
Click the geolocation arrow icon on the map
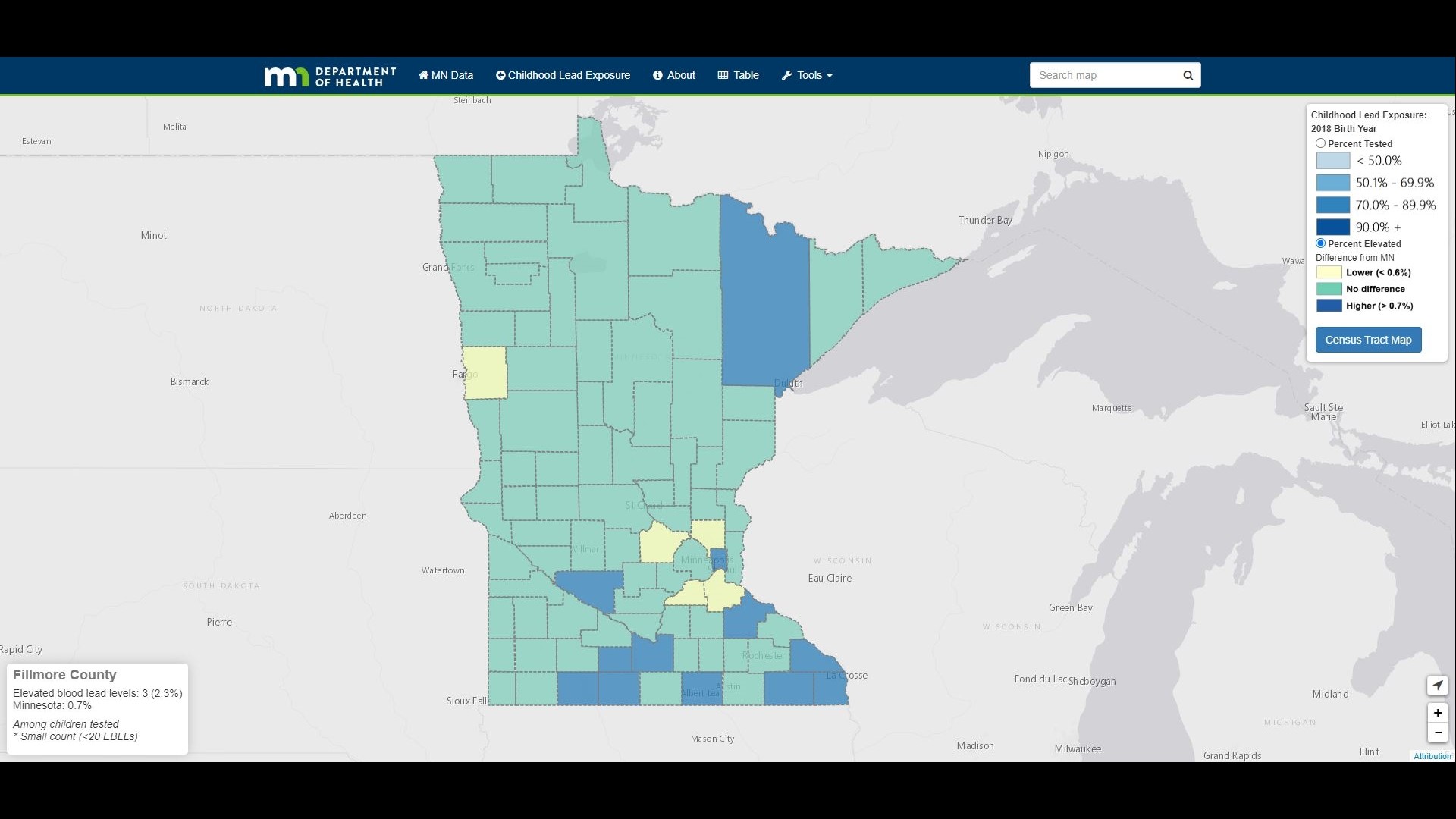1438,686
